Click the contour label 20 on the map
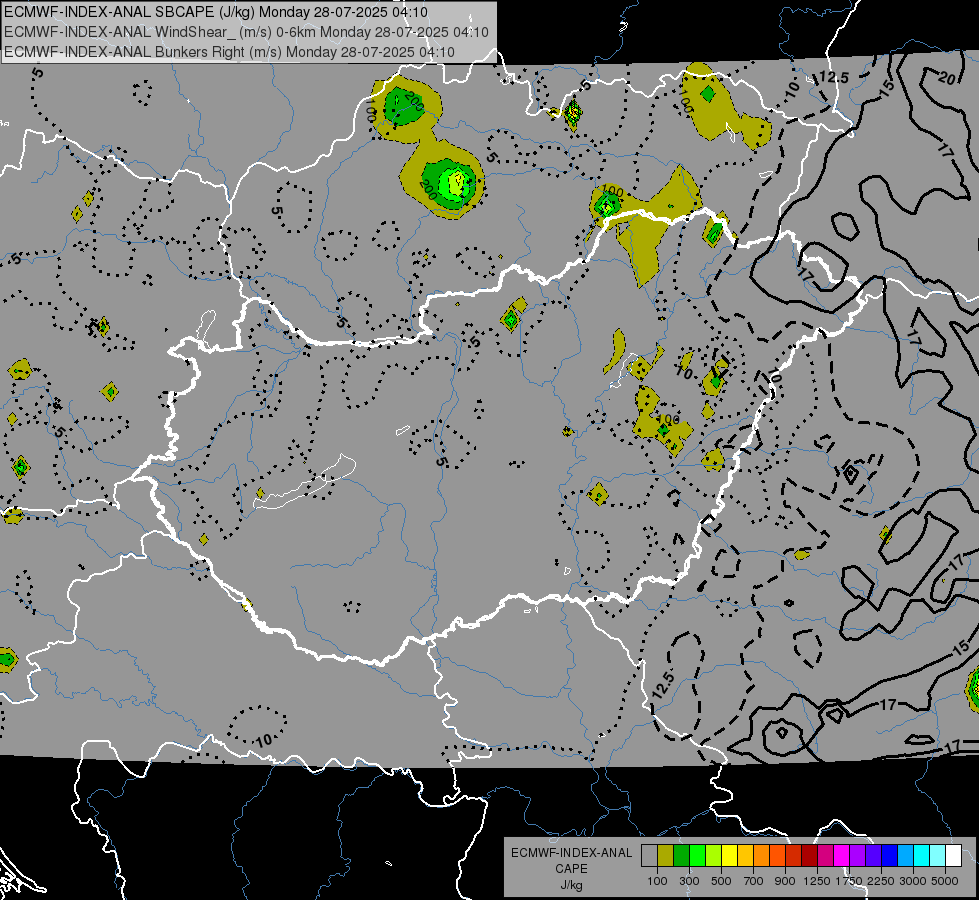The height and width of the screenshot is (900, 979). [947, 78]
